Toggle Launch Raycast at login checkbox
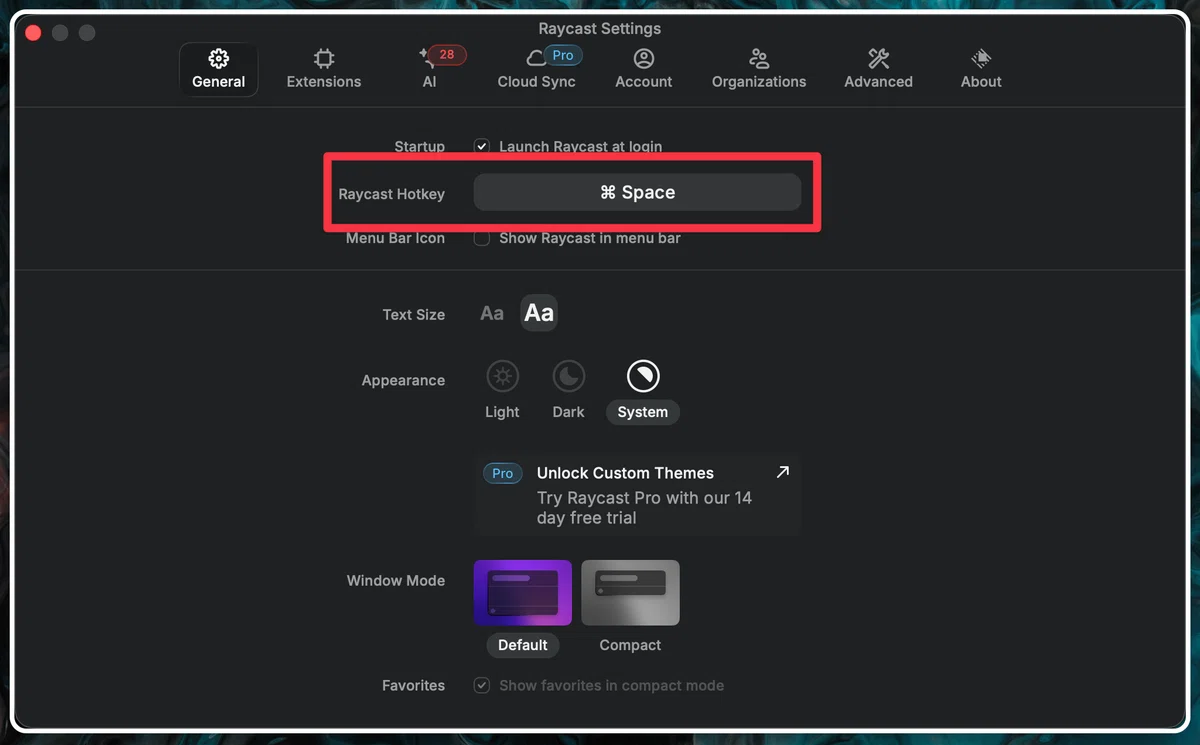The height and width of the screenshot is (745, 1200). 482,146
